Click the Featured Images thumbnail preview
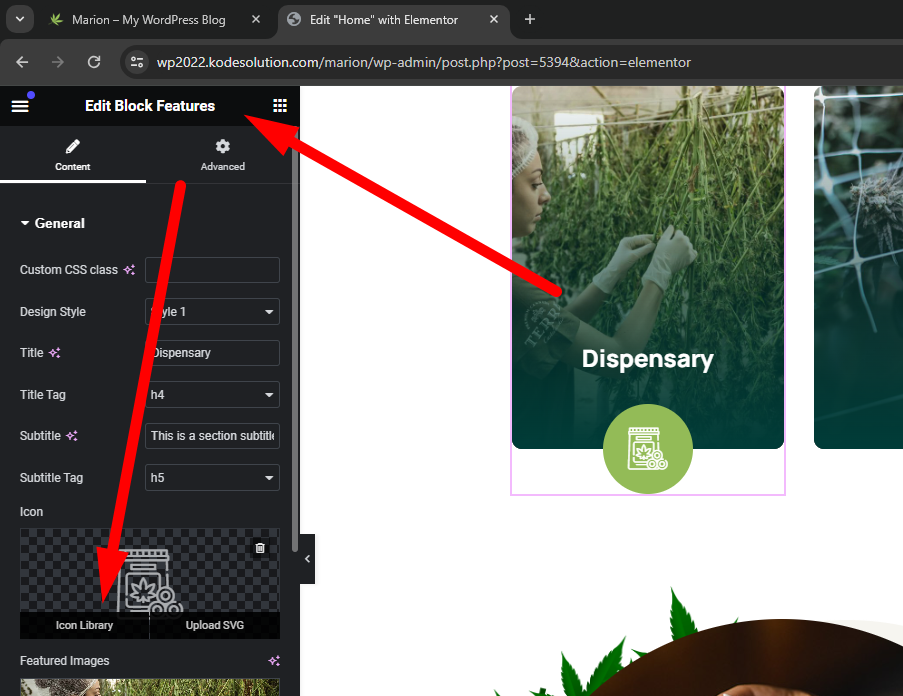The width and height of the screenshot is (903, 696). [x=150, y=687]
